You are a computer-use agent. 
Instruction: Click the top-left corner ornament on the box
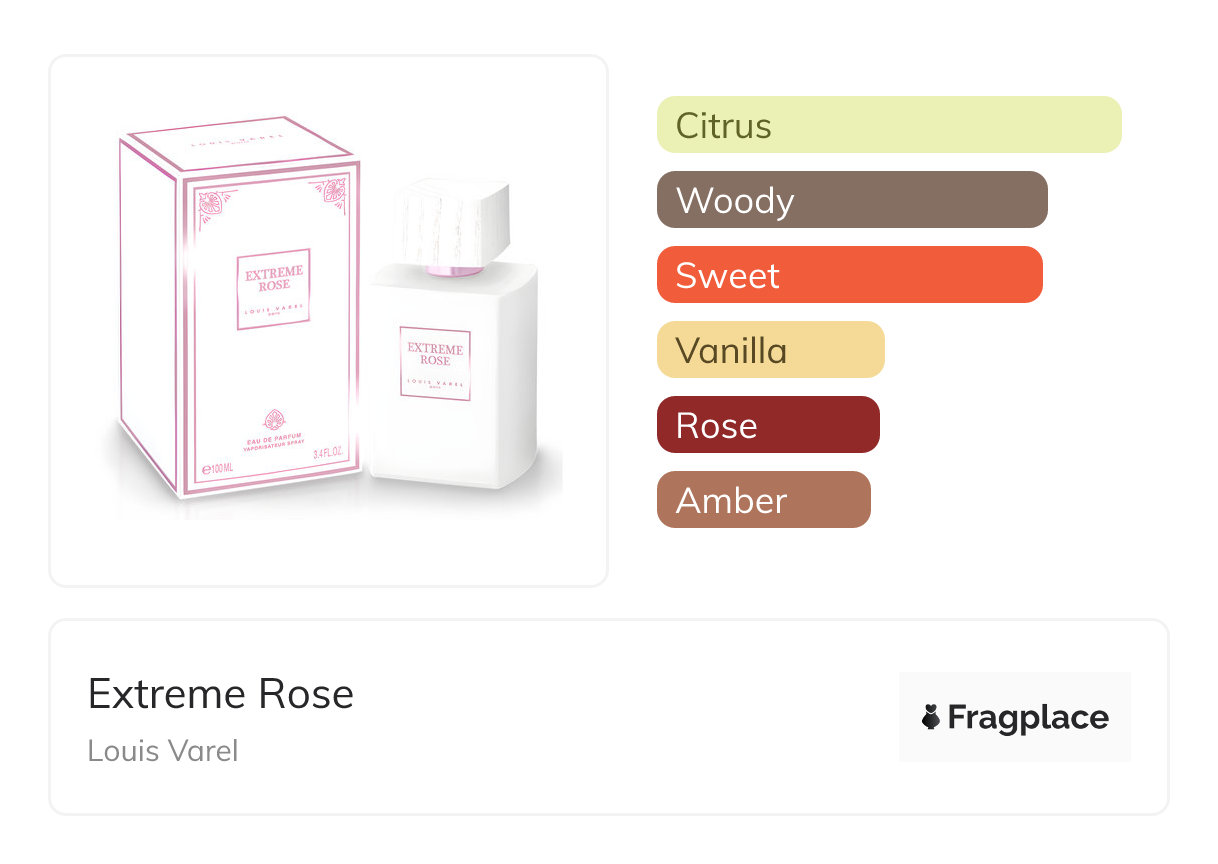click(x=211, y=207)
